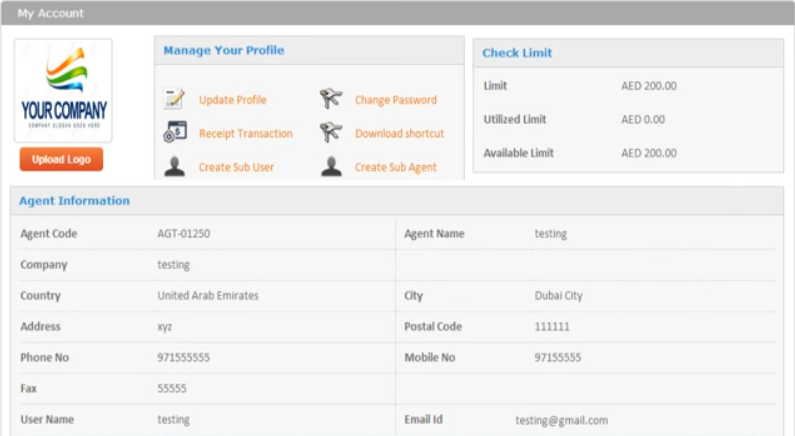Click the Manage Your Profile heading
The width and height of the screenshot is (795, 436).
(224, 50)
